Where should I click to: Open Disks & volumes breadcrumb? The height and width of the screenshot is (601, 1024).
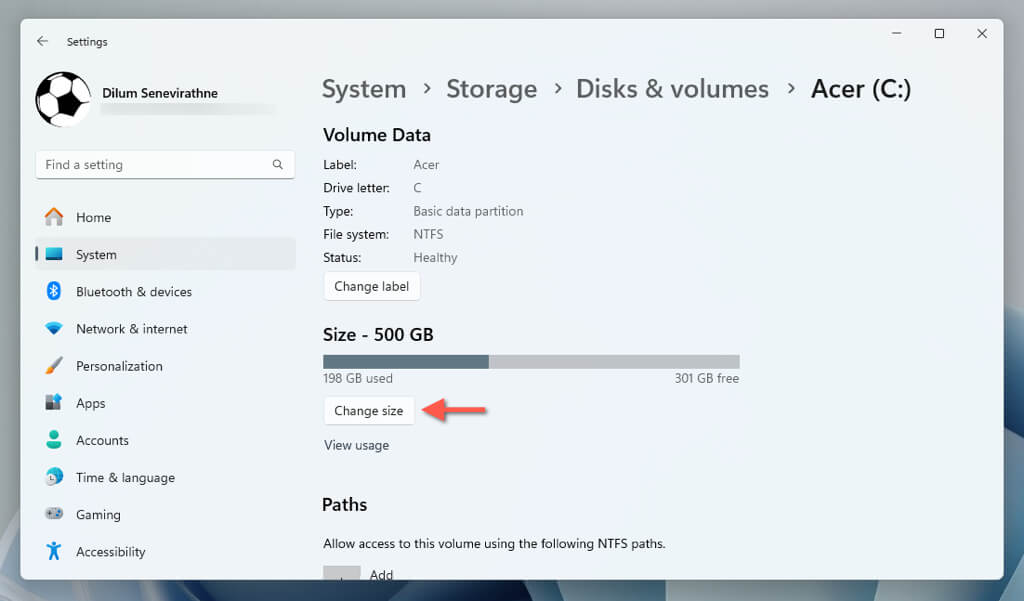(x=672, y=89)
